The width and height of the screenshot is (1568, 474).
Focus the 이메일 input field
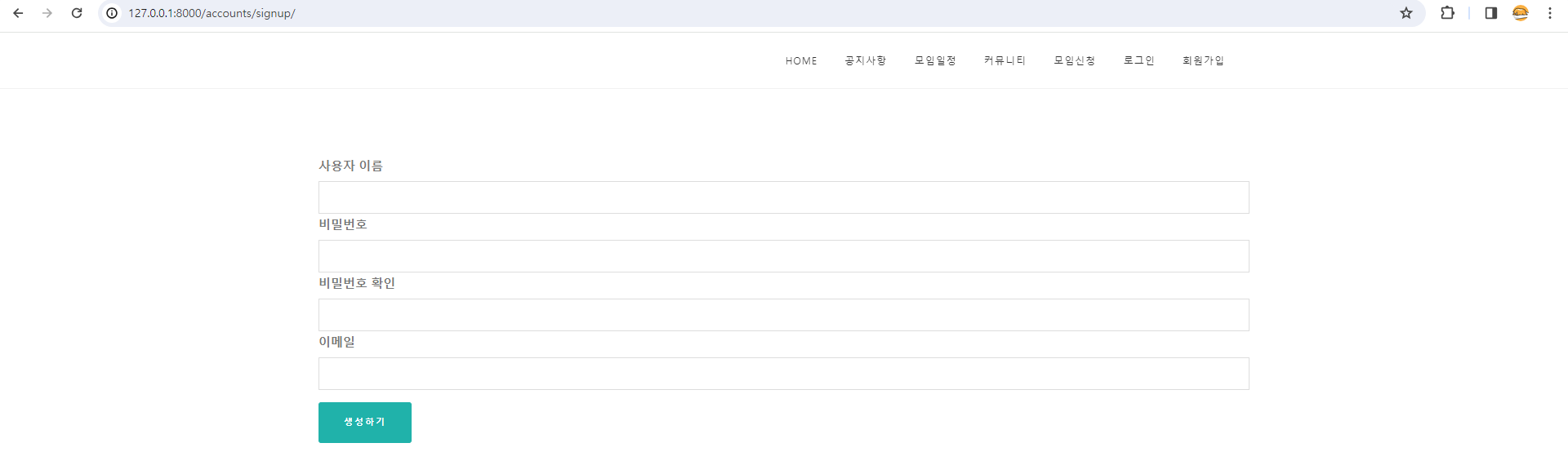[783, 374]
